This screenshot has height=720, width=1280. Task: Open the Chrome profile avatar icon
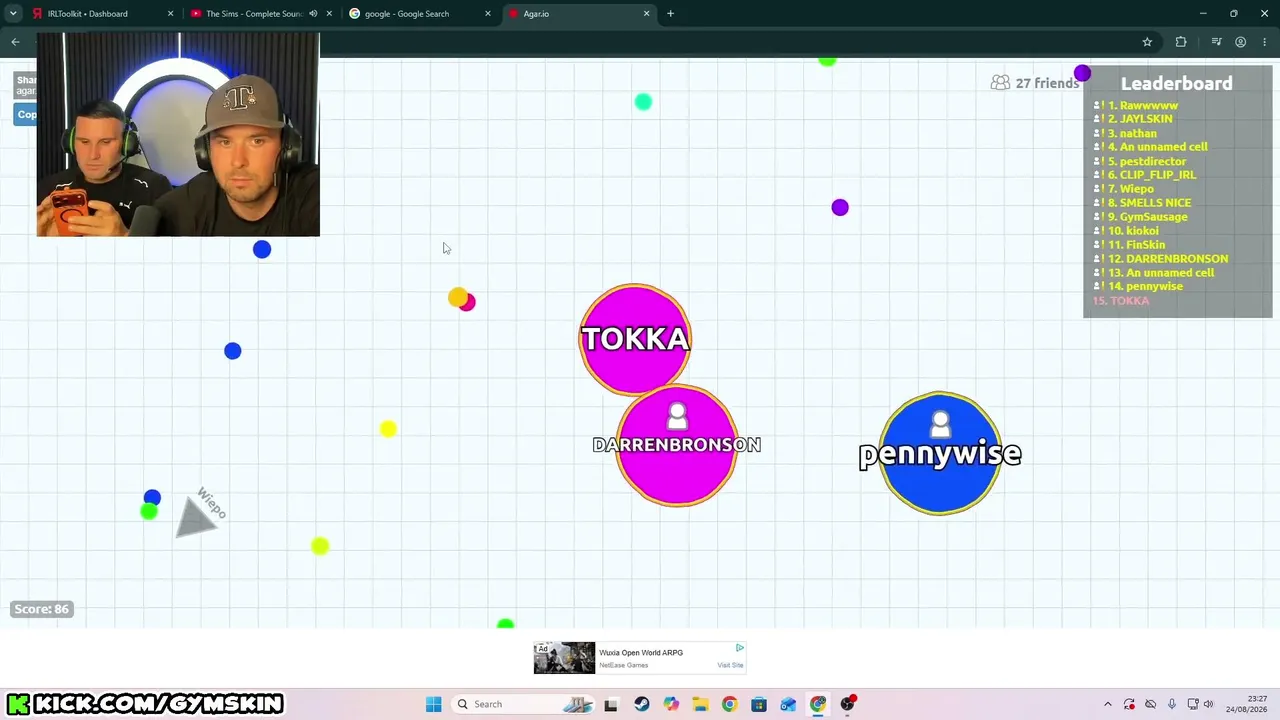(x=1240, y=42)
